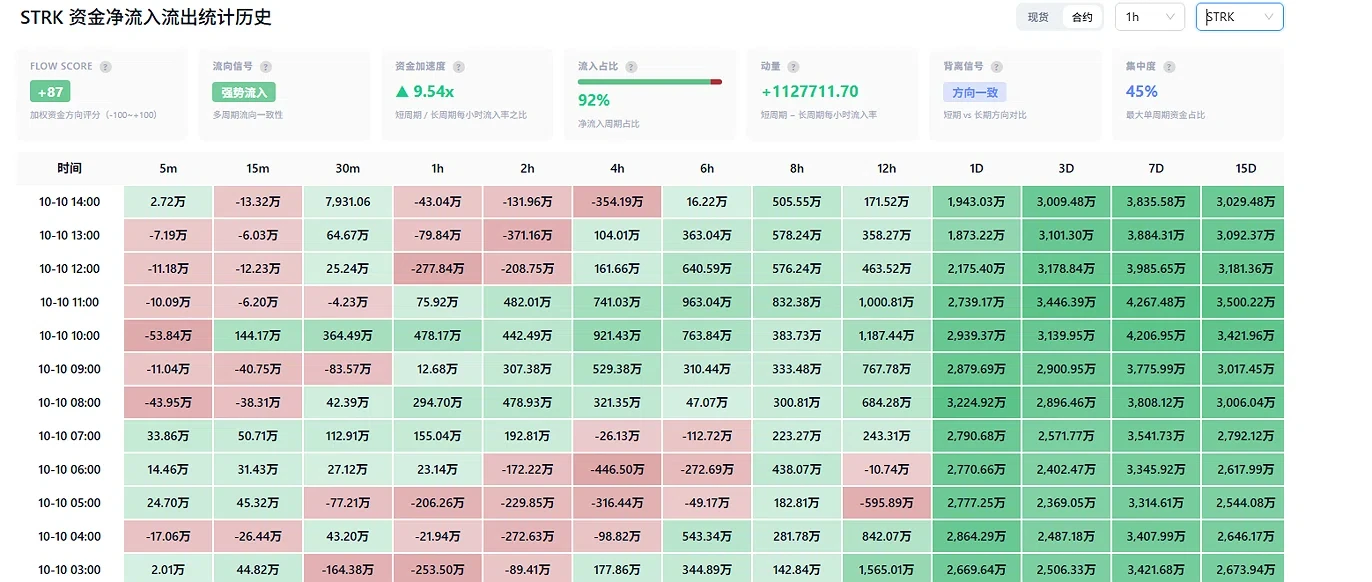Select the 合约 market option
Viewport: 1372px width, 582px height.
[1082, 17]
